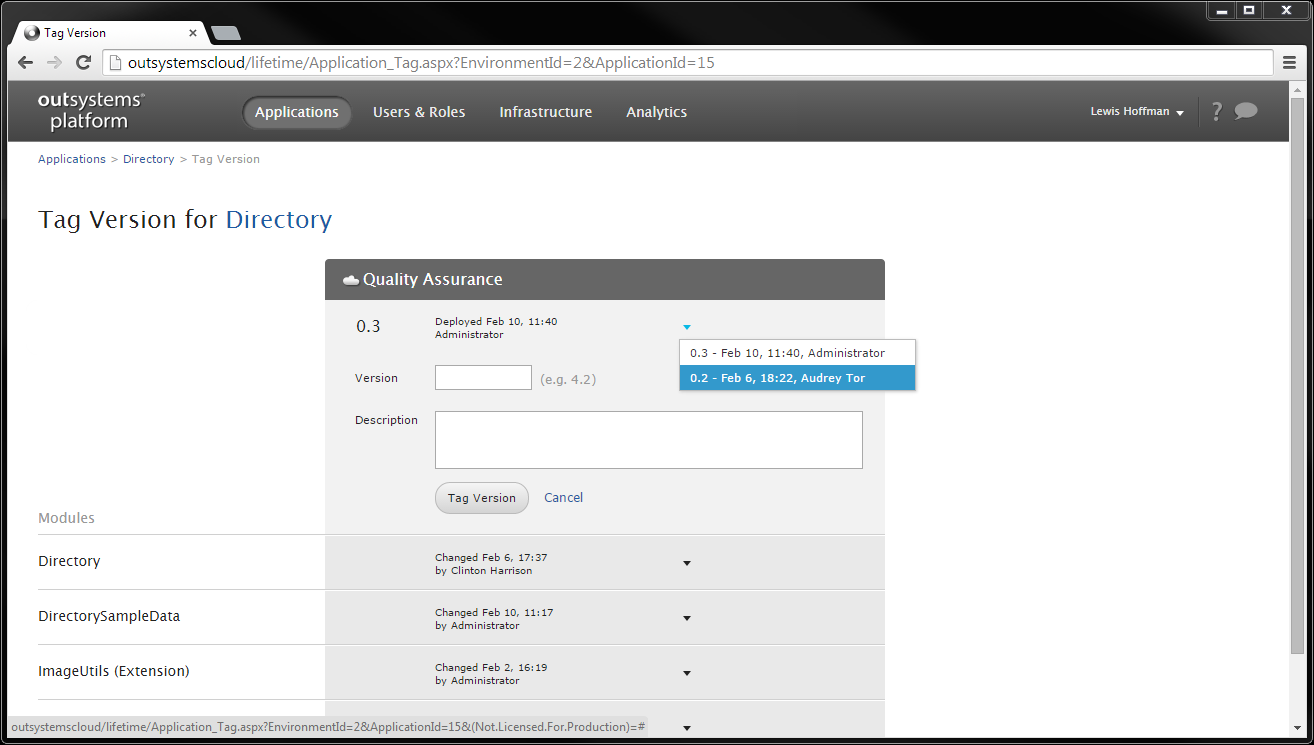Image resolution: width=1314 pixels, height=745 pixels.
Task: Click the DirectorySampleData module name
Action: tap(109, 617)
